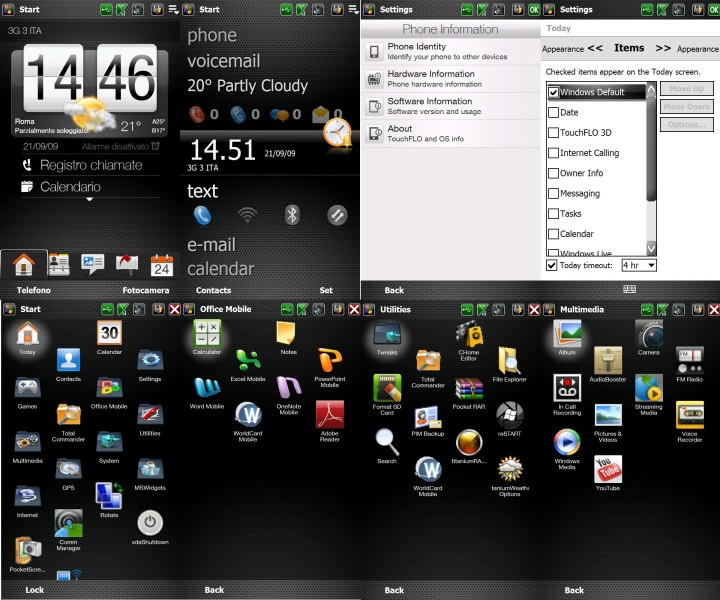Open Excel Mobile icon
Screen dimensions: 720x600
pyautogui.click(x=248, y=360)
